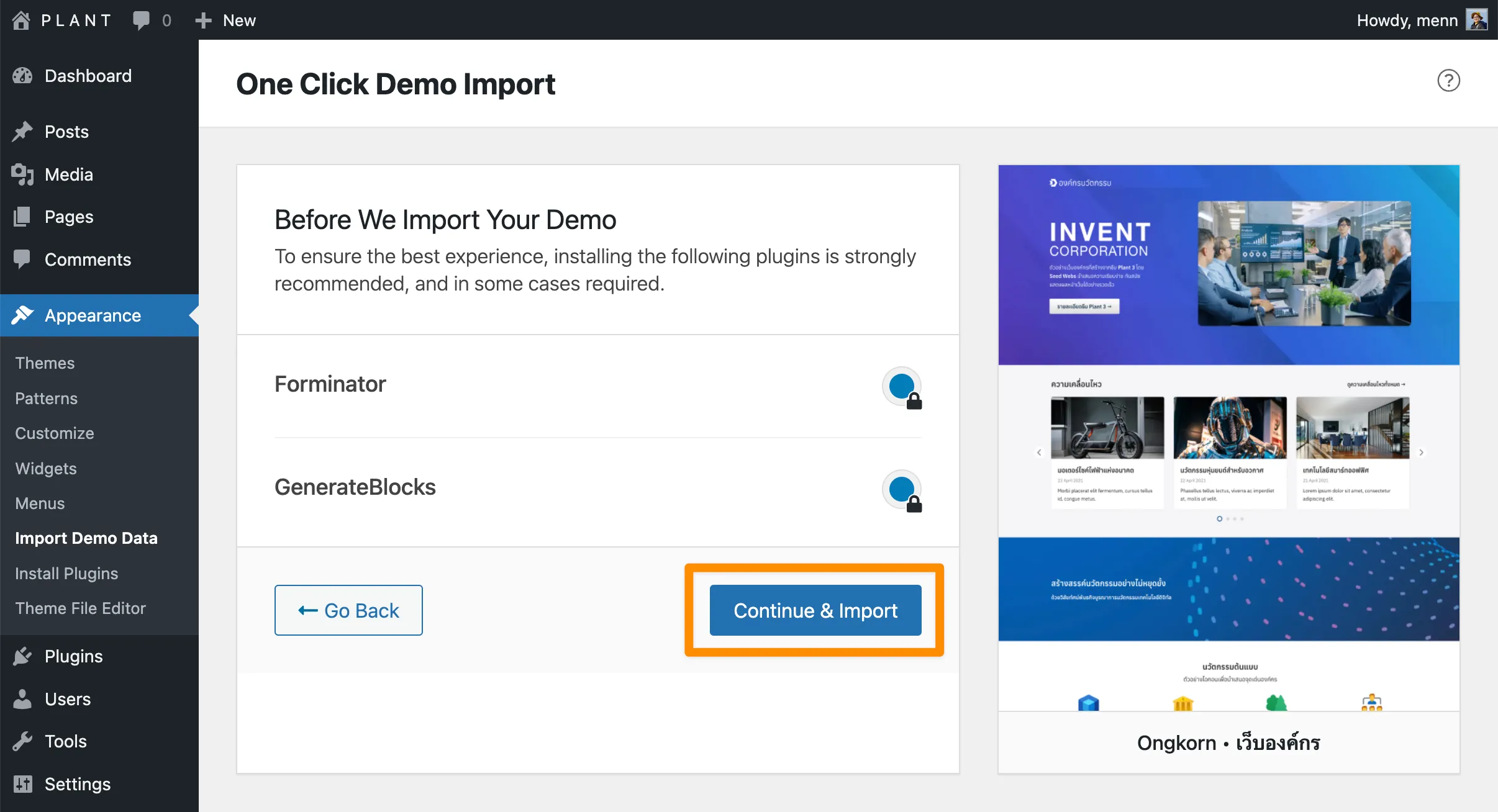Open the help question mark icon

click(1448, 80)
